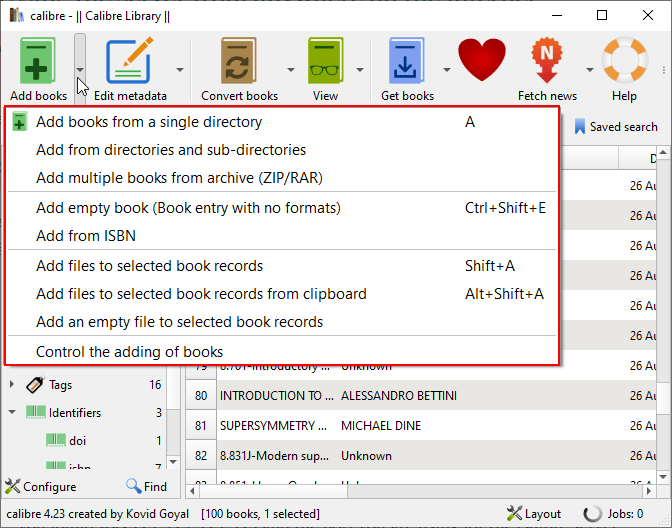The width and height of the screenshot is (672, 528).
Task: Click the Layout button in status bar
Action: [534, 513]
